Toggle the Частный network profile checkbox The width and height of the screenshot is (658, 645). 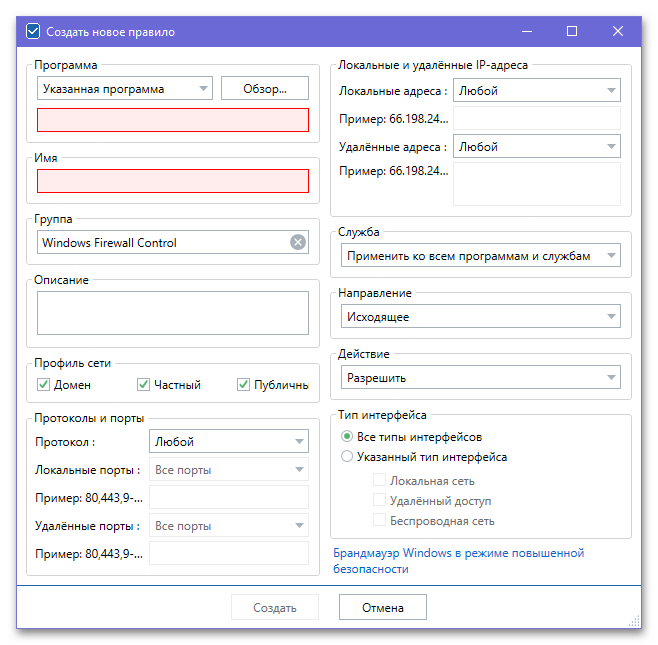[143, 384]
